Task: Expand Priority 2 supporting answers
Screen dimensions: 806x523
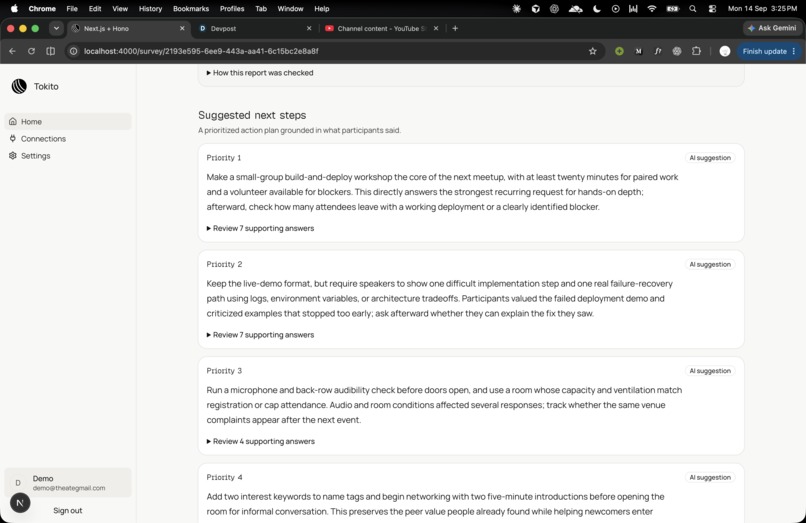Action: 260,334
